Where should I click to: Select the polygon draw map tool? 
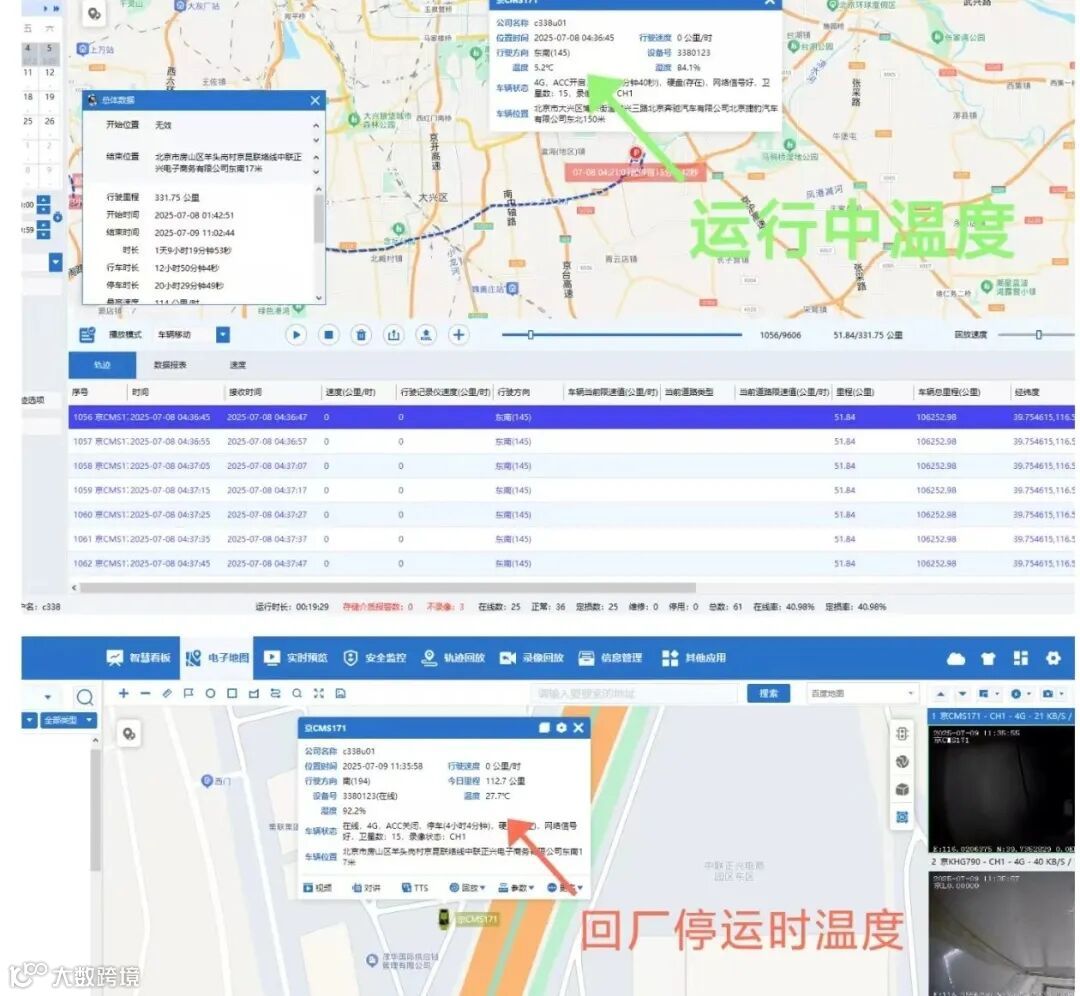pyautogui.click(x=253, y=694)
